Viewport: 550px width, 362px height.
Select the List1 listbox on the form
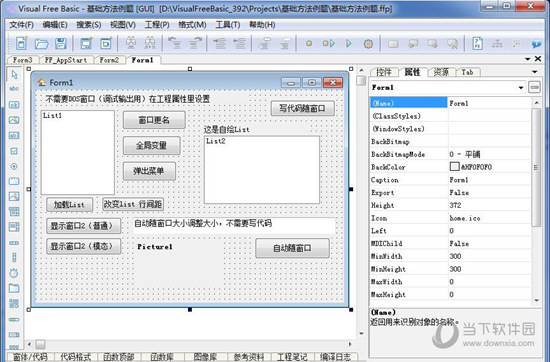(x=78, y=153)
